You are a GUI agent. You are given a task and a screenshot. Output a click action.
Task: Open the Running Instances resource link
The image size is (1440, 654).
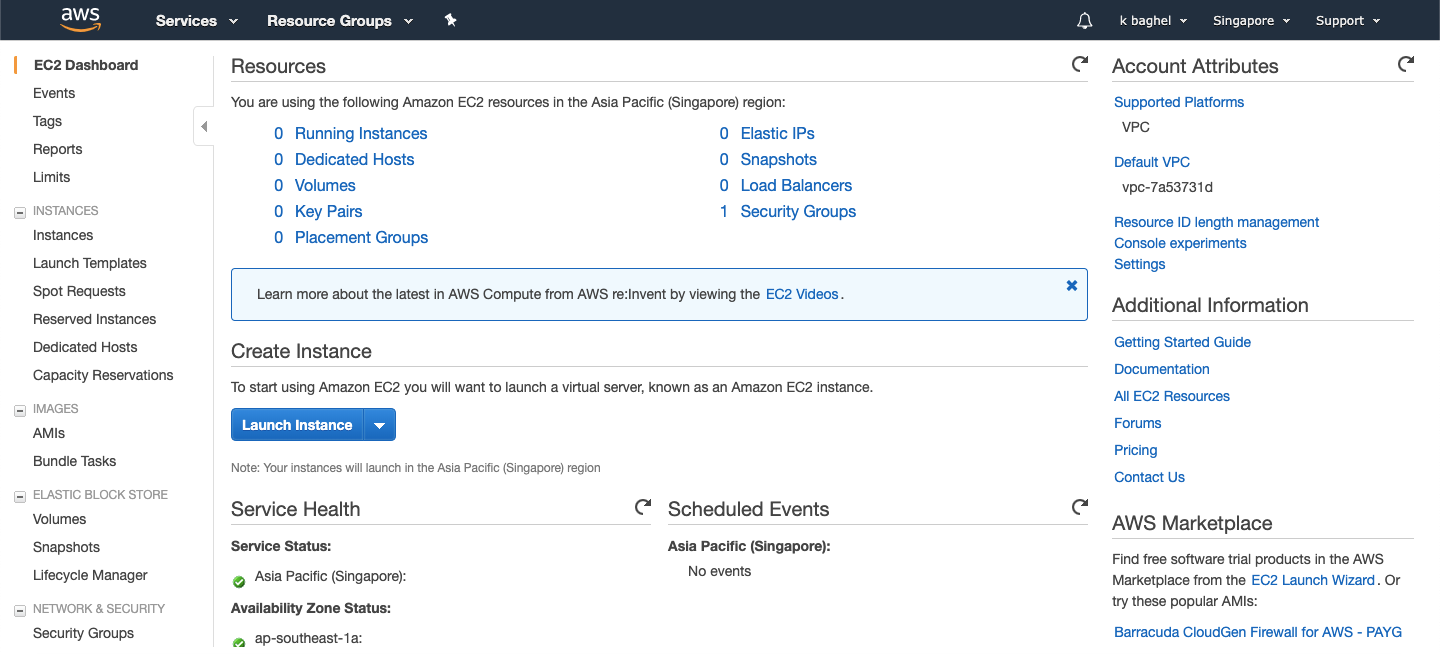pyautogui.click(x=361, y=133)
